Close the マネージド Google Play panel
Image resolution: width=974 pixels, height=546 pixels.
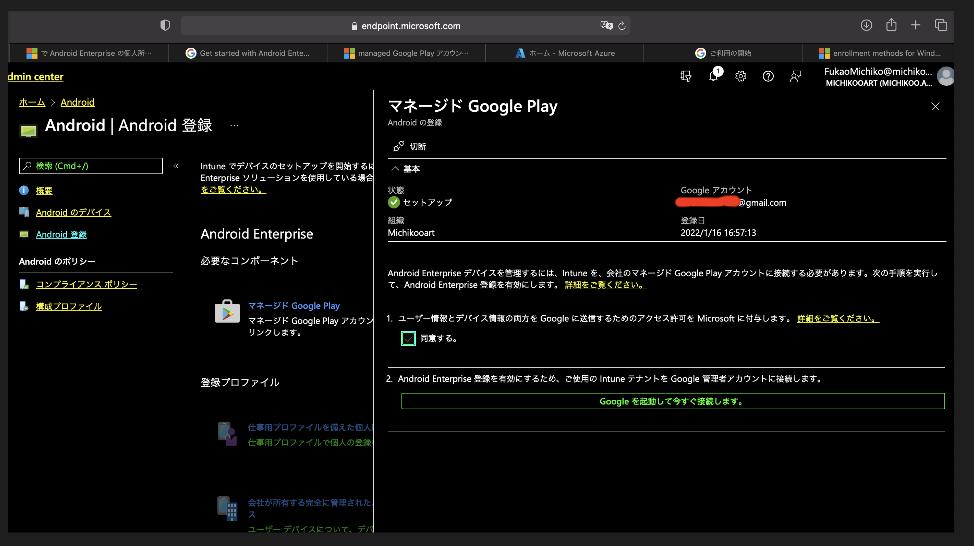pyautogui.click(x=935, y=106)
